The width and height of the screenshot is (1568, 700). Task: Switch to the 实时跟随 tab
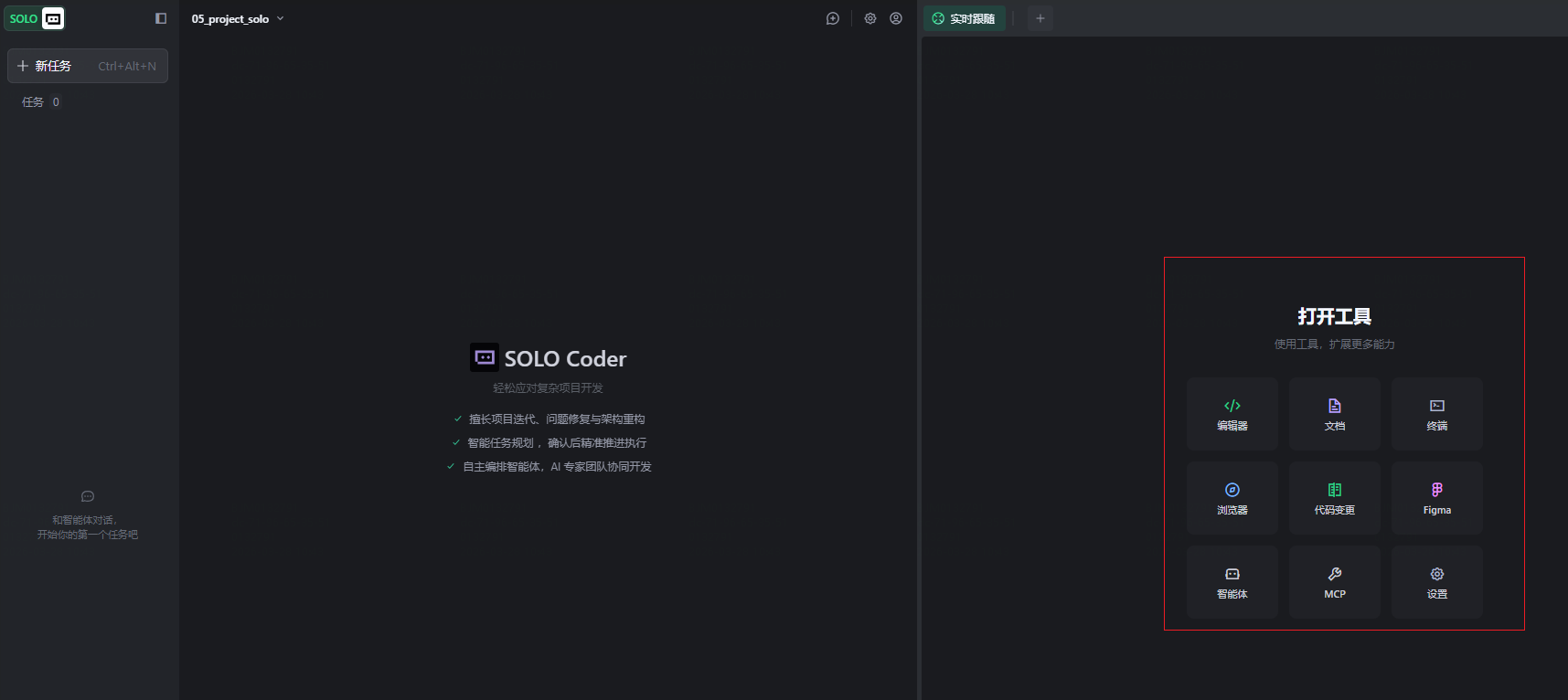click(964, 18)
